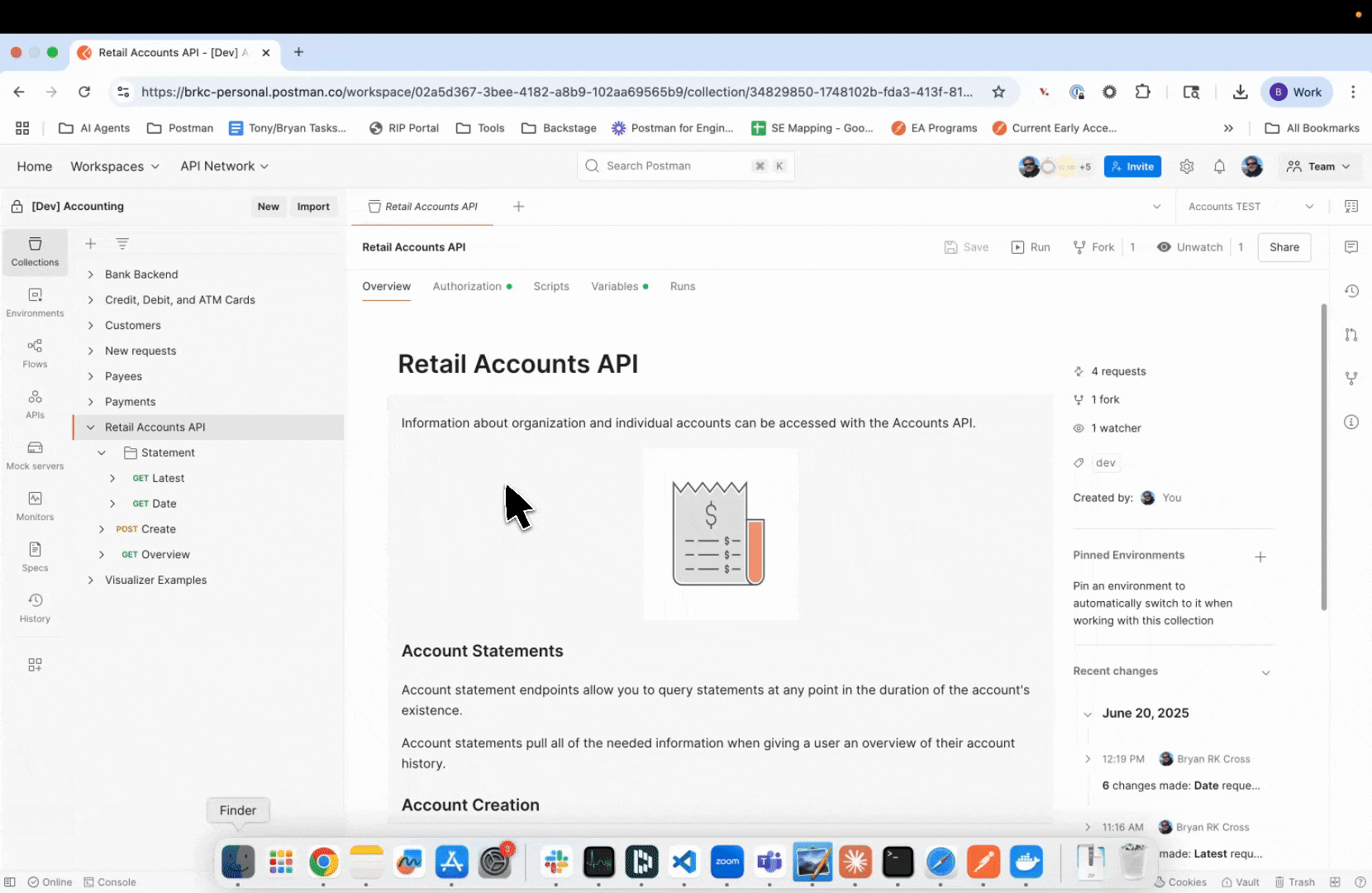The image size is (1372, 893).
Task: Click the vertical scrollbar in overview pane
Action: pos(1323,456)
